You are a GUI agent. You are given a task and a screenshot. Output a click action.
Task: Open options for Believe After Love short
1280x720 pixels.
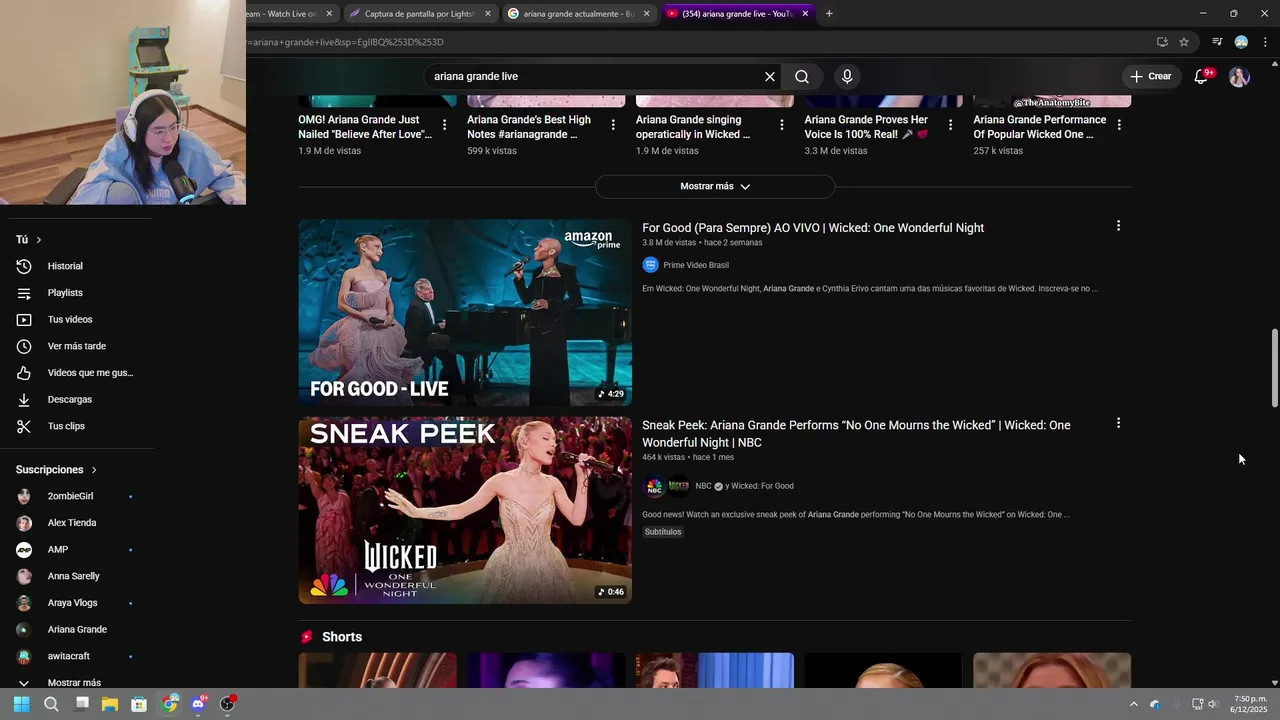point(444,125)
